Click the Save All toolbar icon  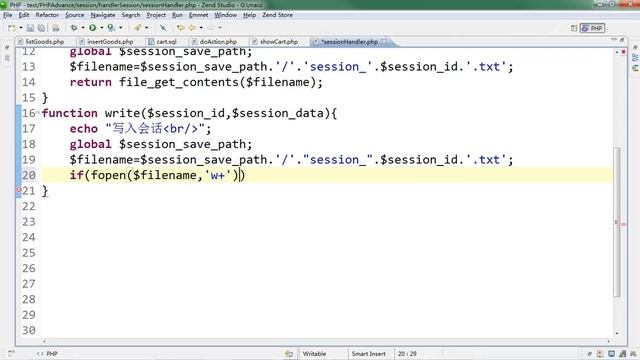tap(41, 28)
